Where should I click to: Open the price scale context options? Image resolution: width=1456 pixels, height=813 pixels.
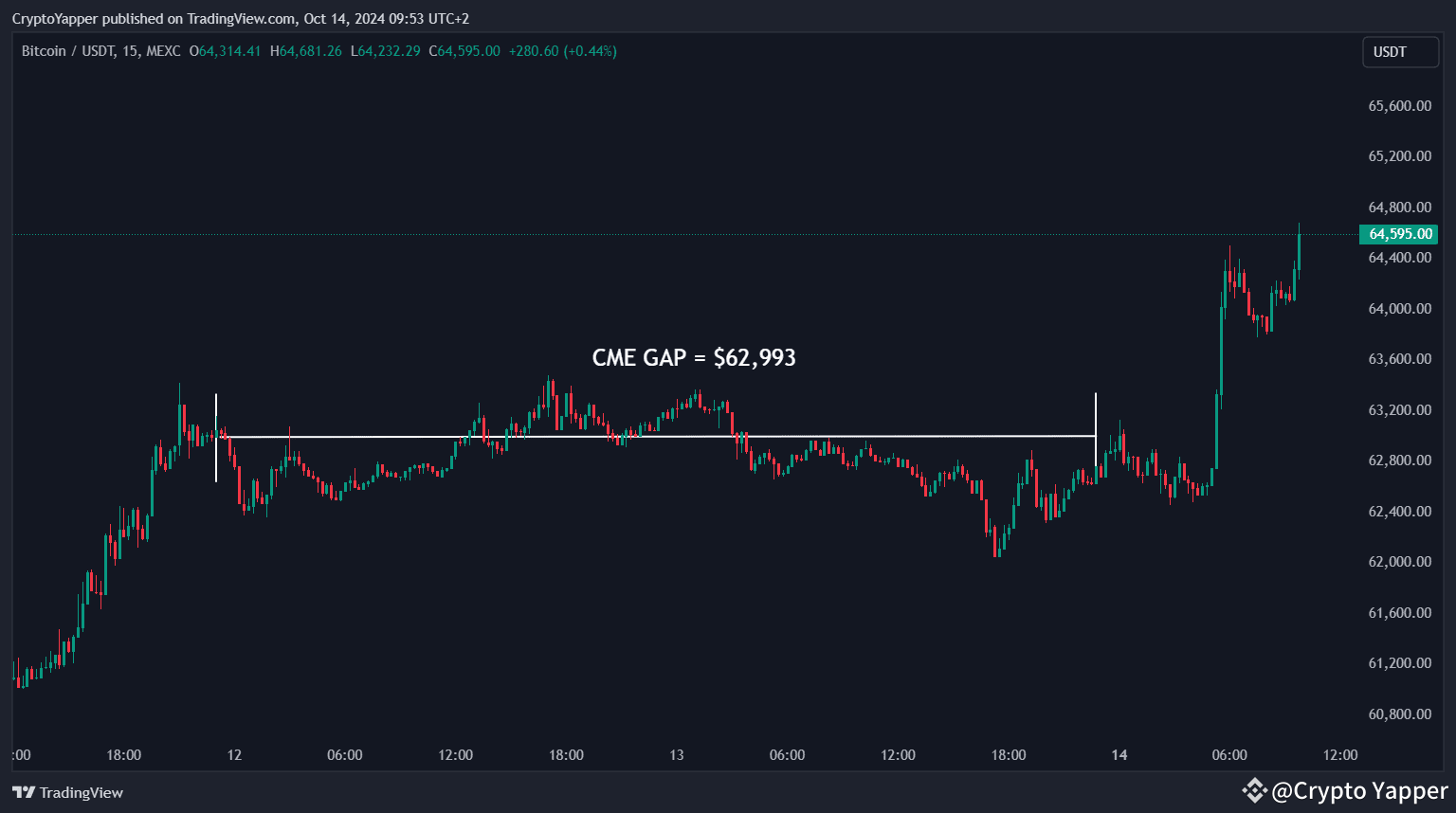1398,407
